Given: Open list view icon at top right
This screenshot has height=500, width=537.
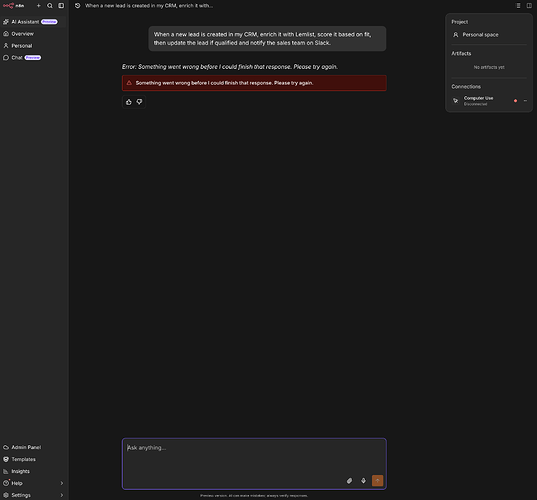Looking at the screenshot, I should point(519,5).
